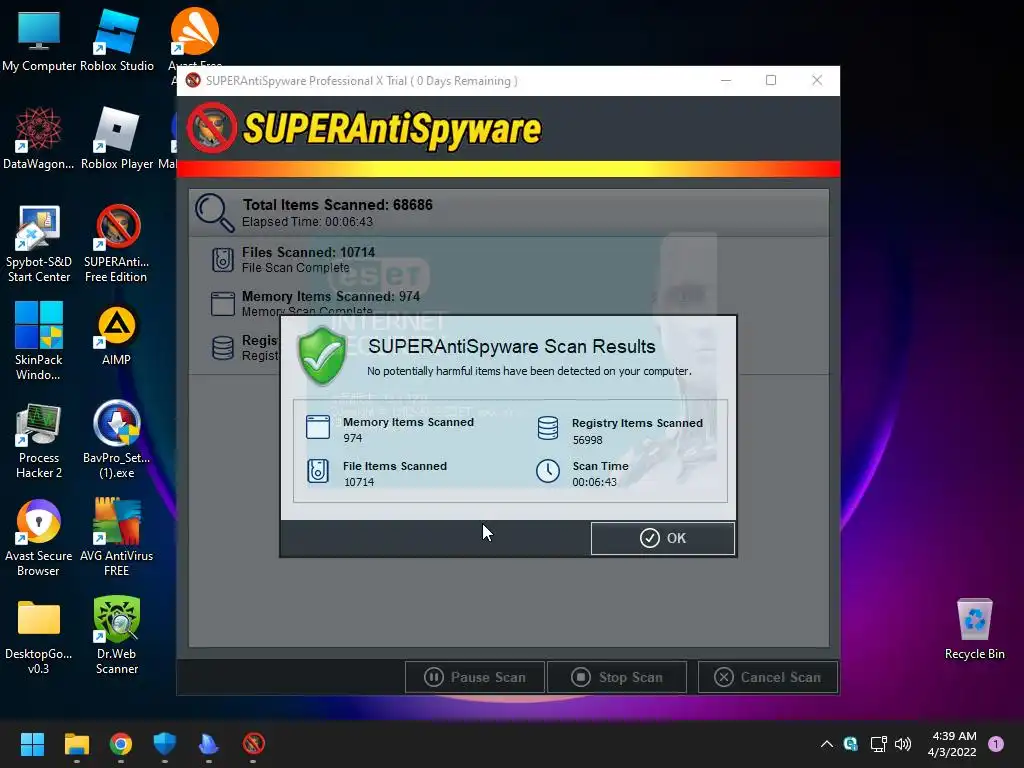The image size is (1024, 768).
Task: Open Google Chrome from taskbar
Action: [x=121, y=744]
